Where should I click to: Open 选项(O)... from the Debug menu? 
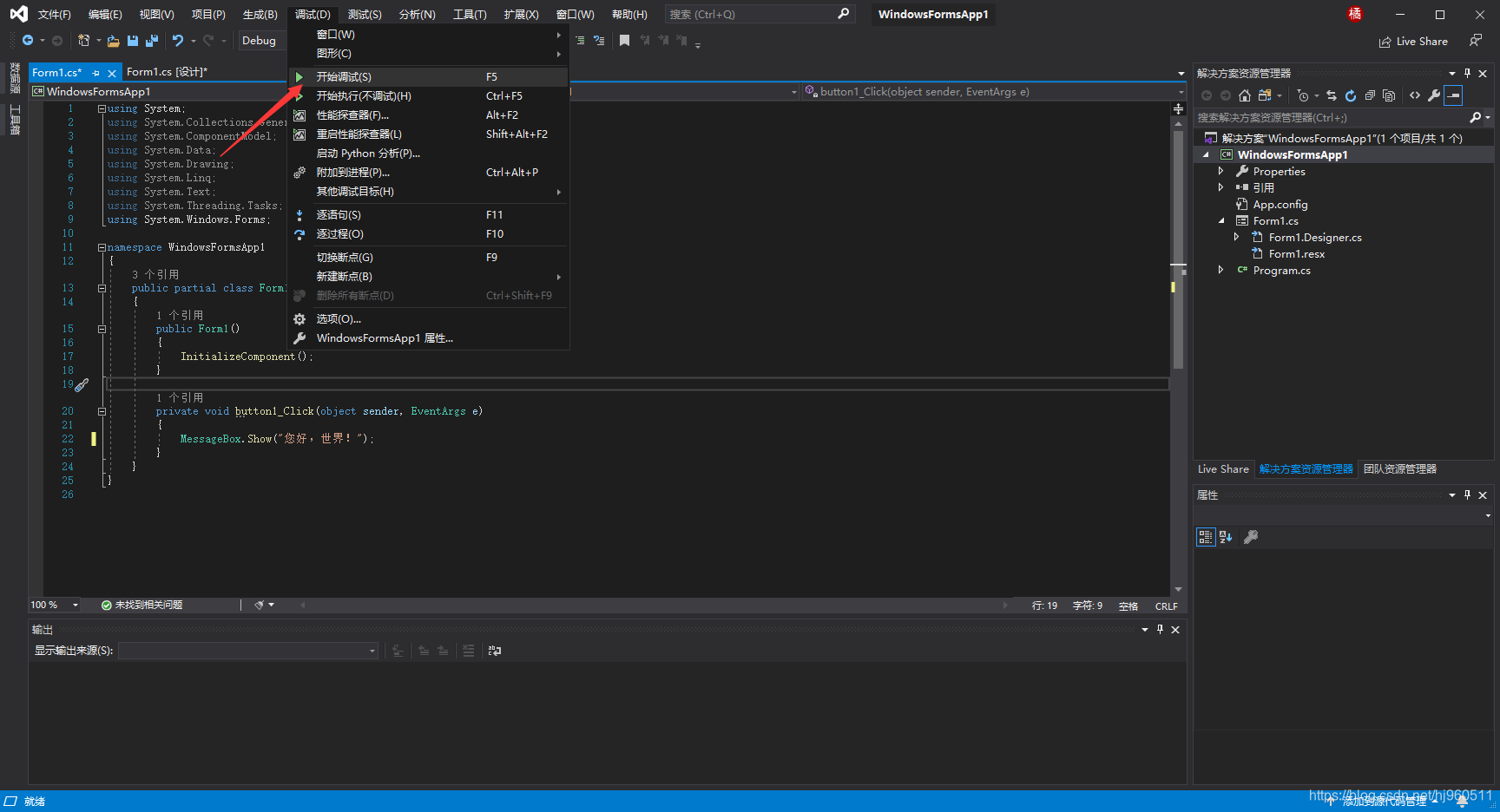point(429,319)
